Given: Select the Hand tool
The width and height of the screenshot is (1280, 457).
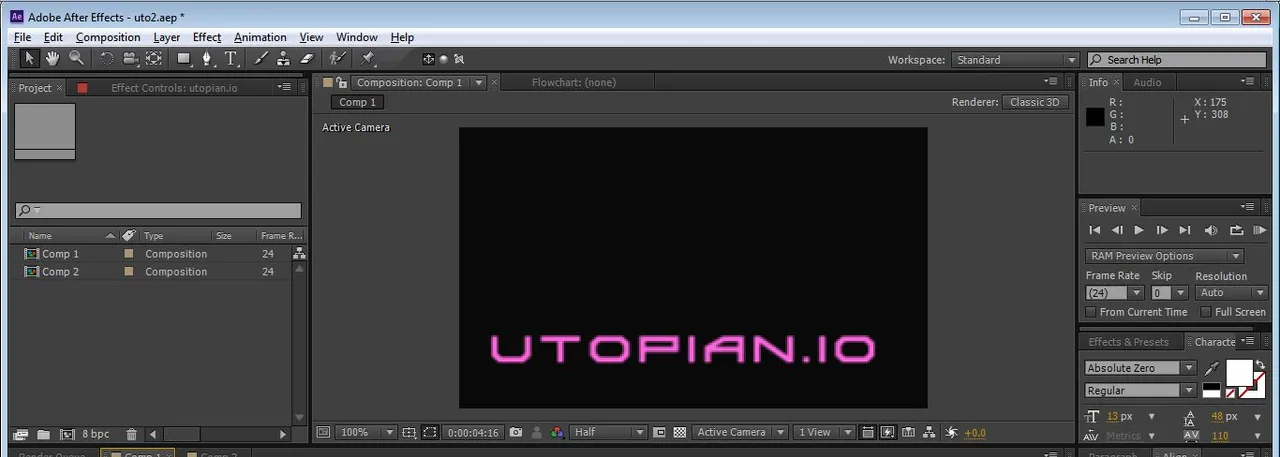Looking at the screenshot, I should pyautogui.click(x=52, y=59).
